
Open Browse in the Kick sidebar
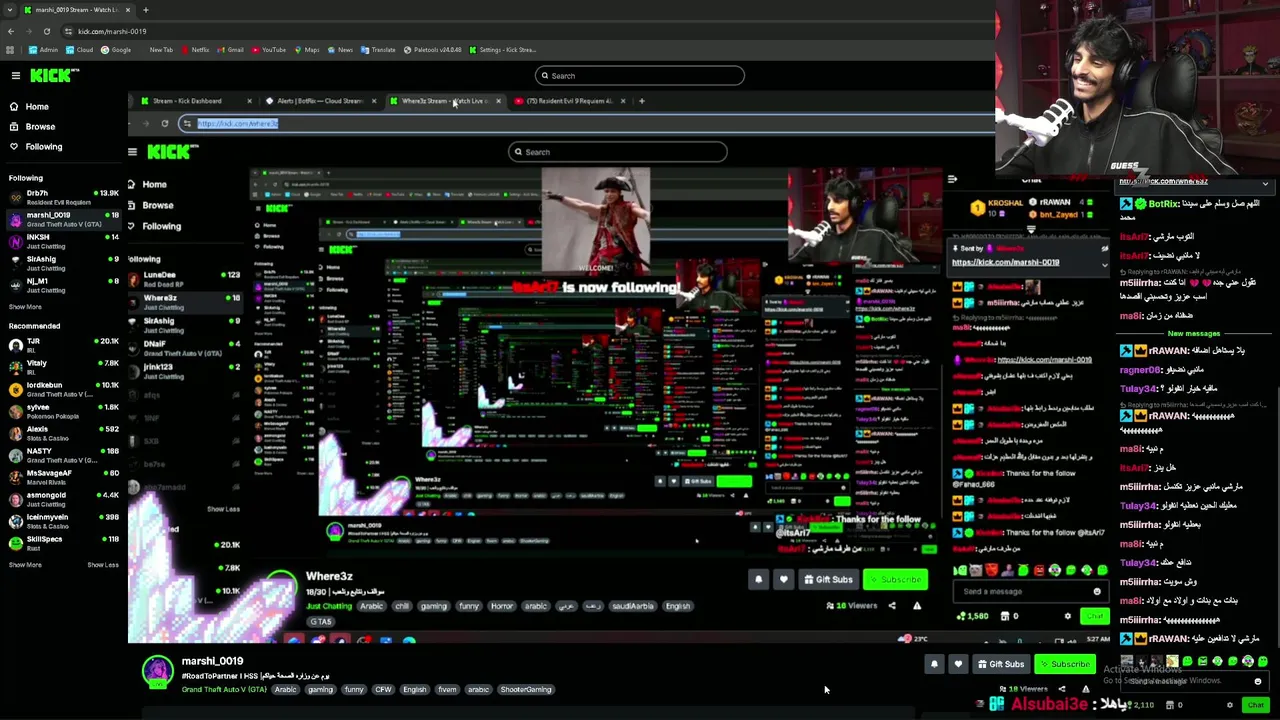click(32, 127)
